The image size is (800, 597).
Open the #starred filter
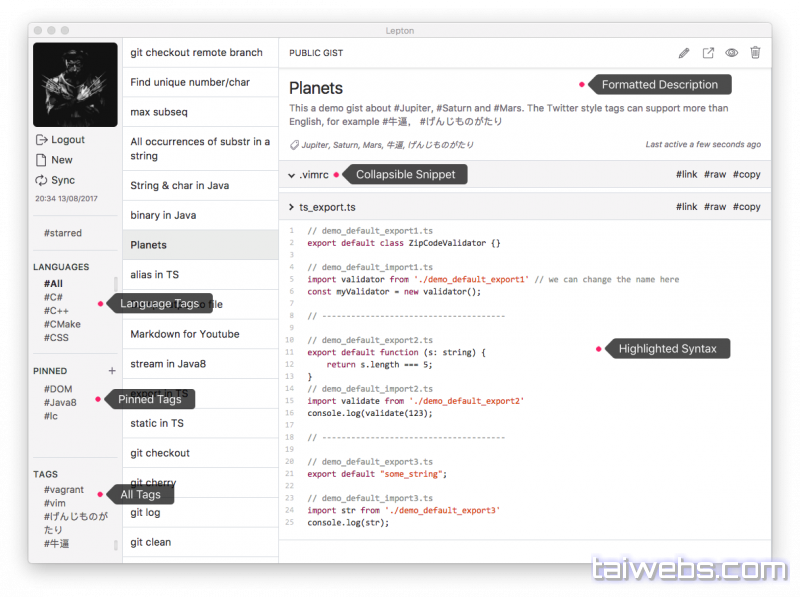point(63,233)
